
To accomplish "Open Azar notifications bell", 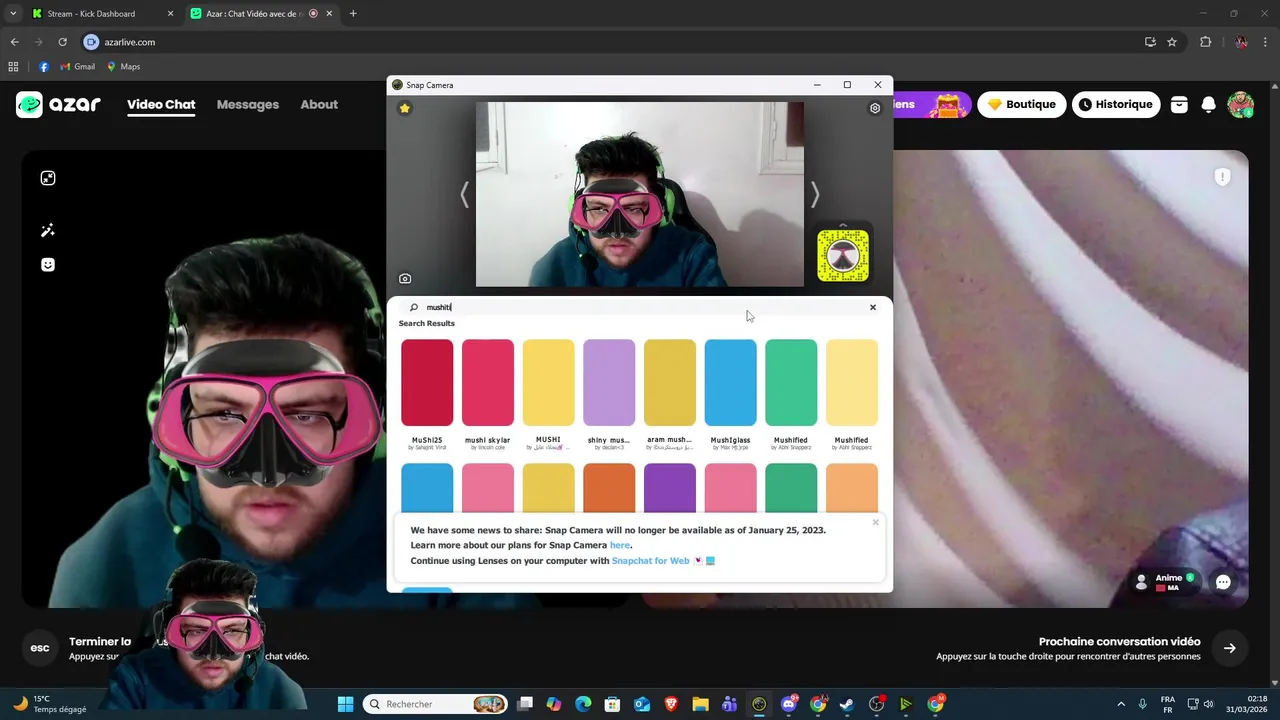I will (x=1209, y=104).
